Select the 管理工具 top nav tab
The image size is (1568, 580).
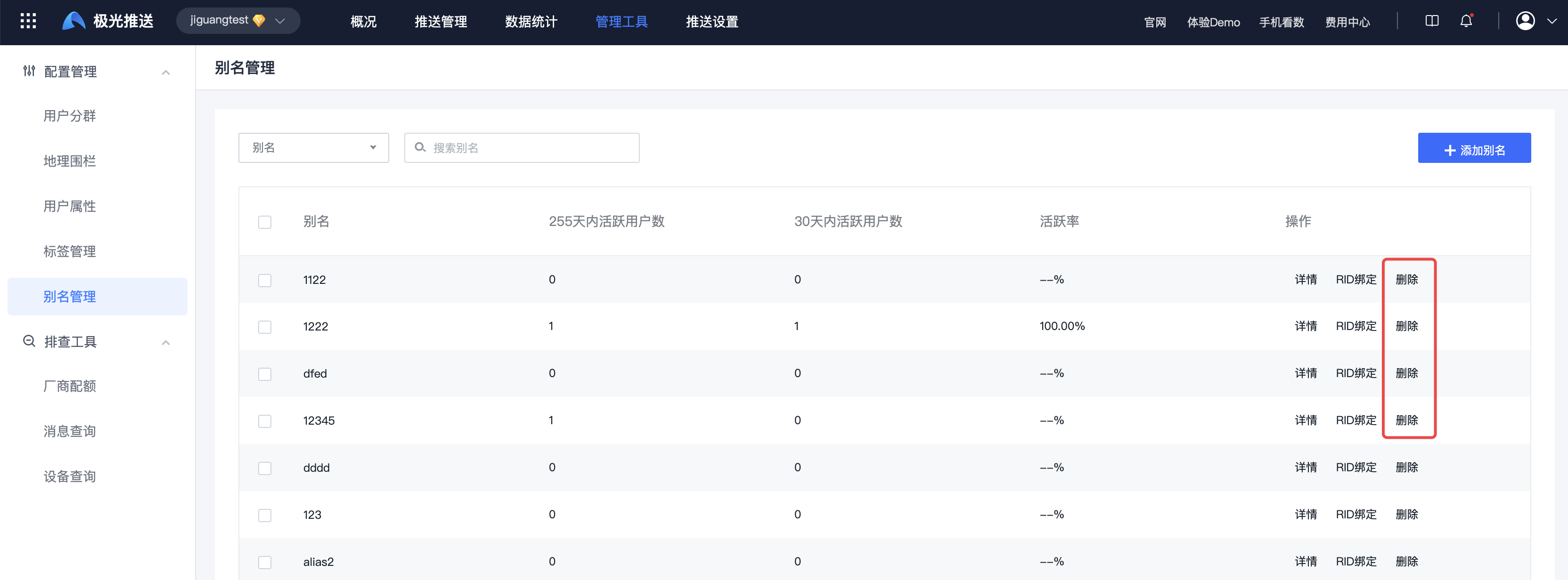coord(621,22)
